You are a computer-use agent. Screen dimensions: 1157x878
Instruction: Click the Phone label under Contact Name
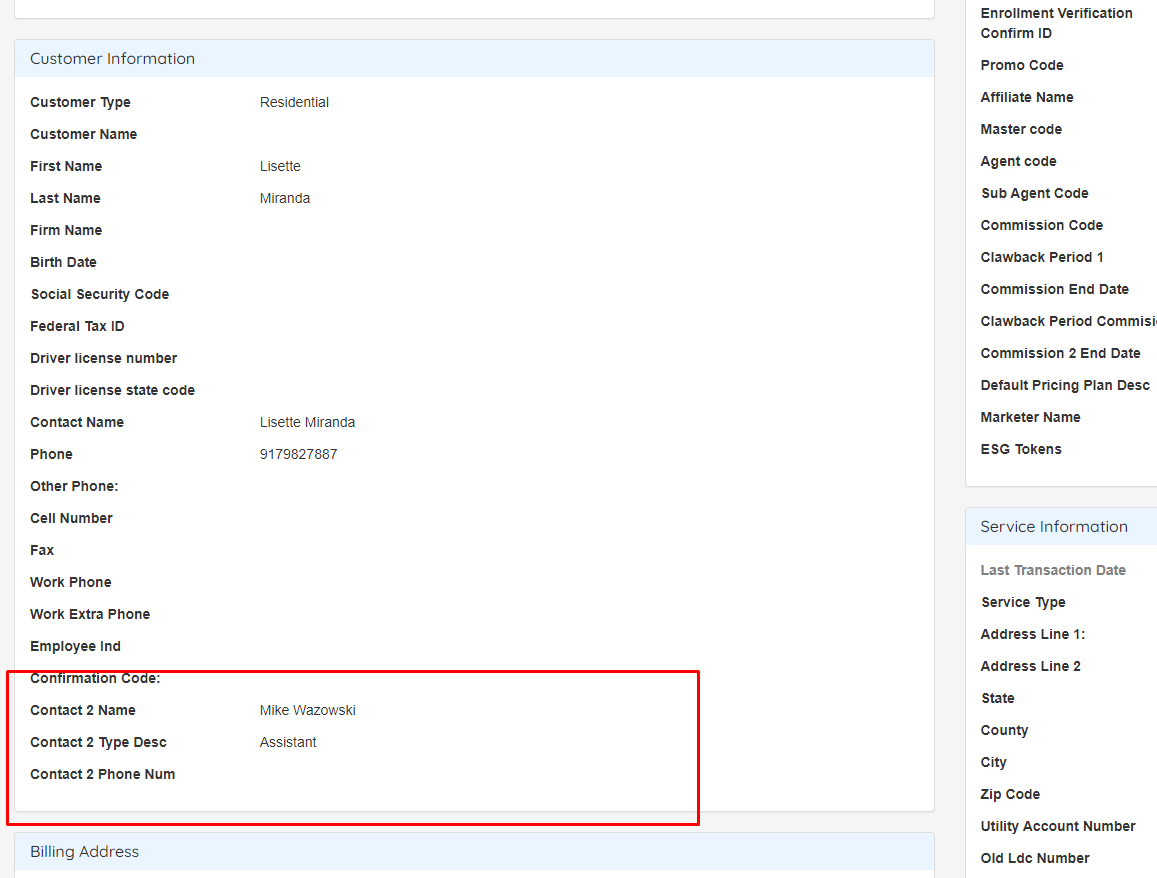pos(51,454)
